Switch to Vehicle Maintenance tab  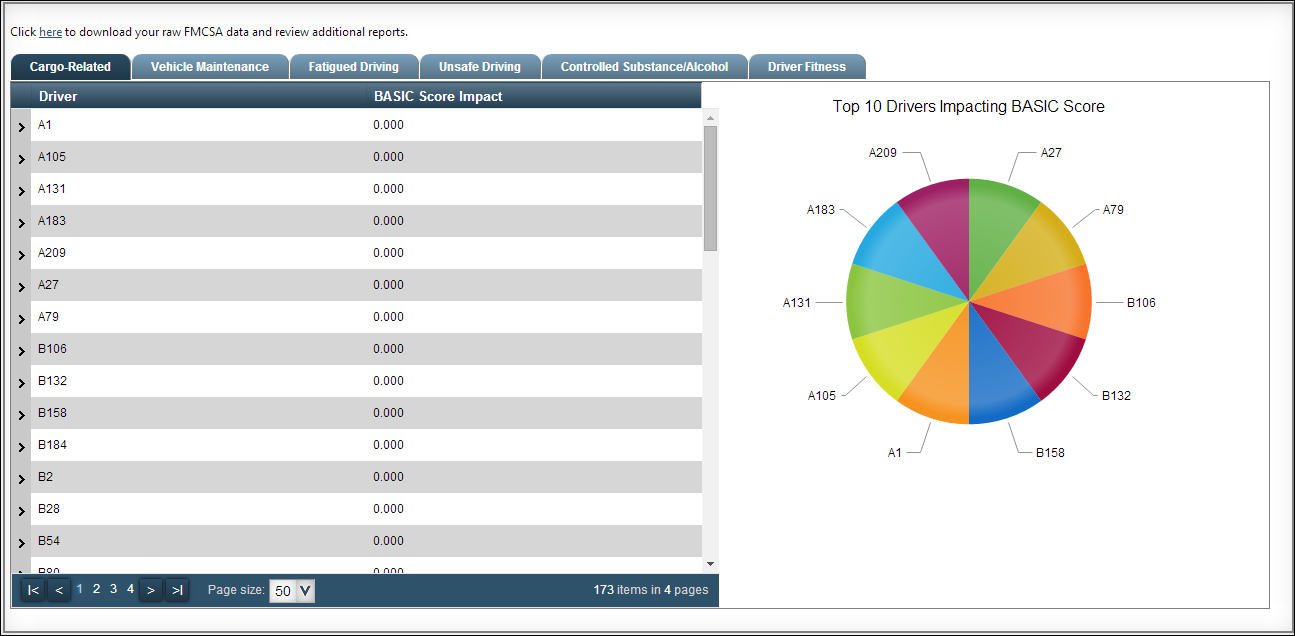[210, 67]
